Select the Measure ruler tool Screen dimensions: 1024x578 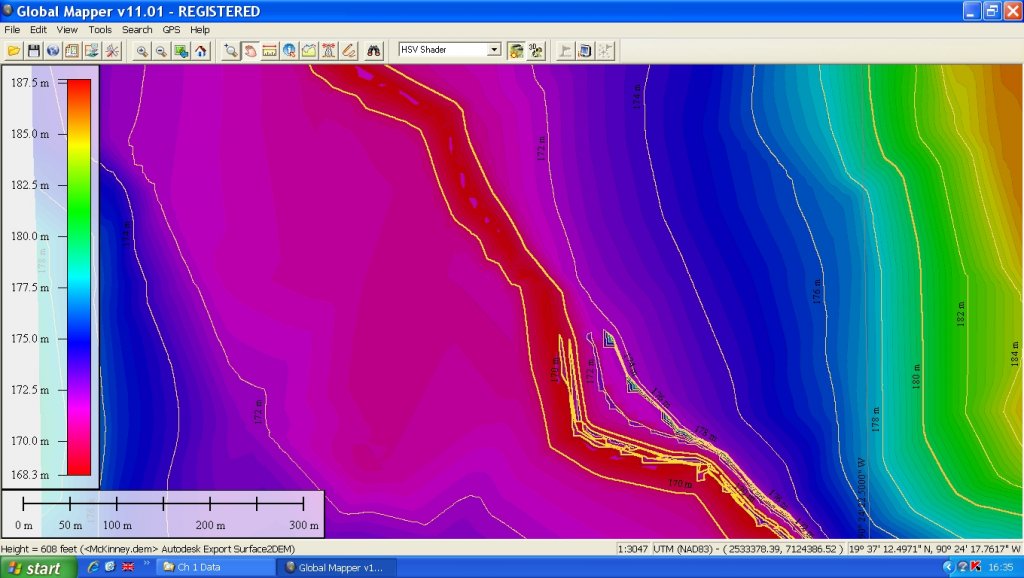pyautogui.click(x=270, y=50)
